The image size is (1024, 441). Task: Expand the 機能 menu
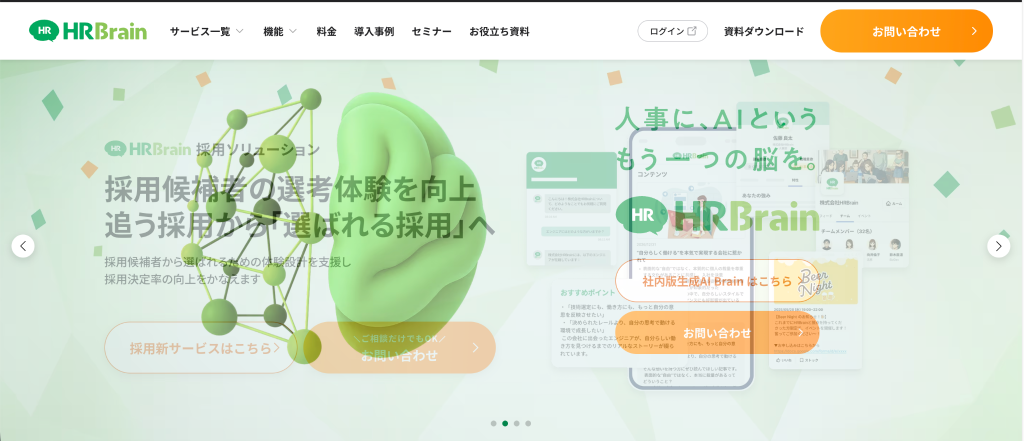(280, 31)
